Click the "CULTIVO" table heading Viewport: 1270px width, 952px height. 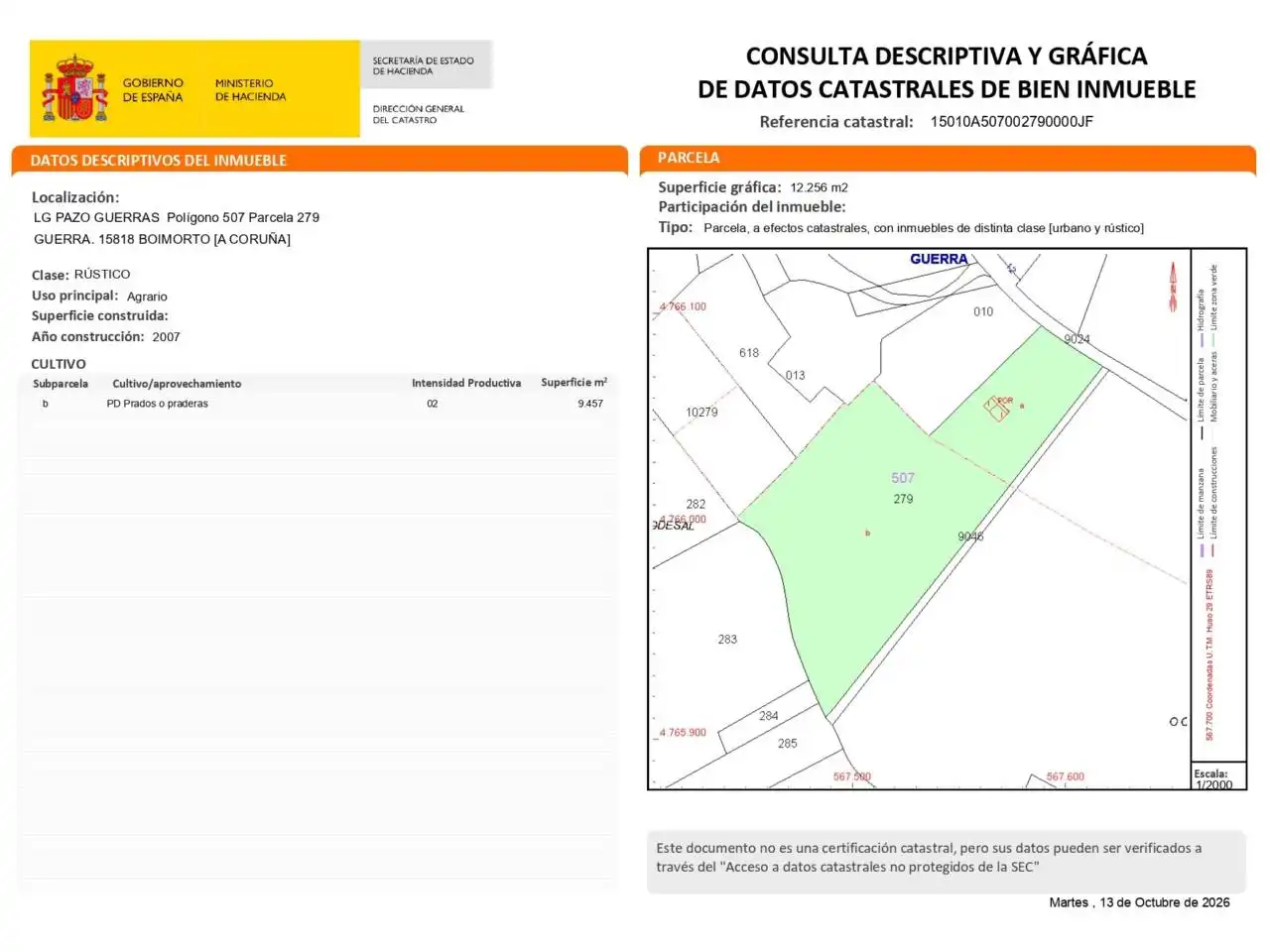pyautogui.click(x=59, y=364)
